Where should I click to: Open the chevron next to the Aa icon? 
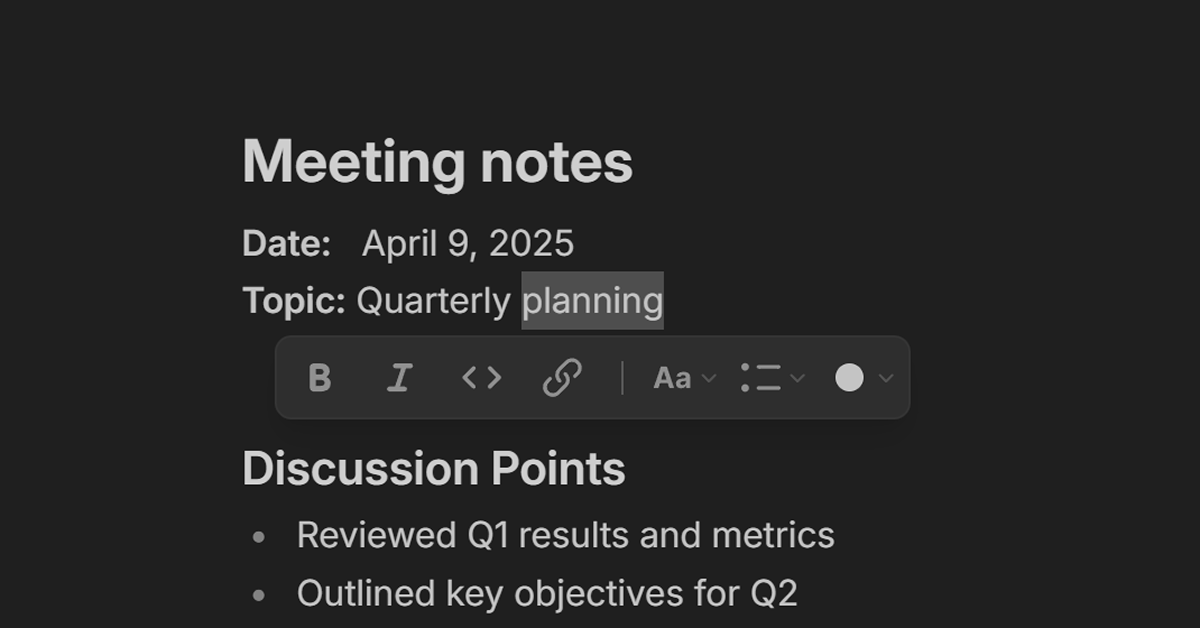tap(708, 379)
